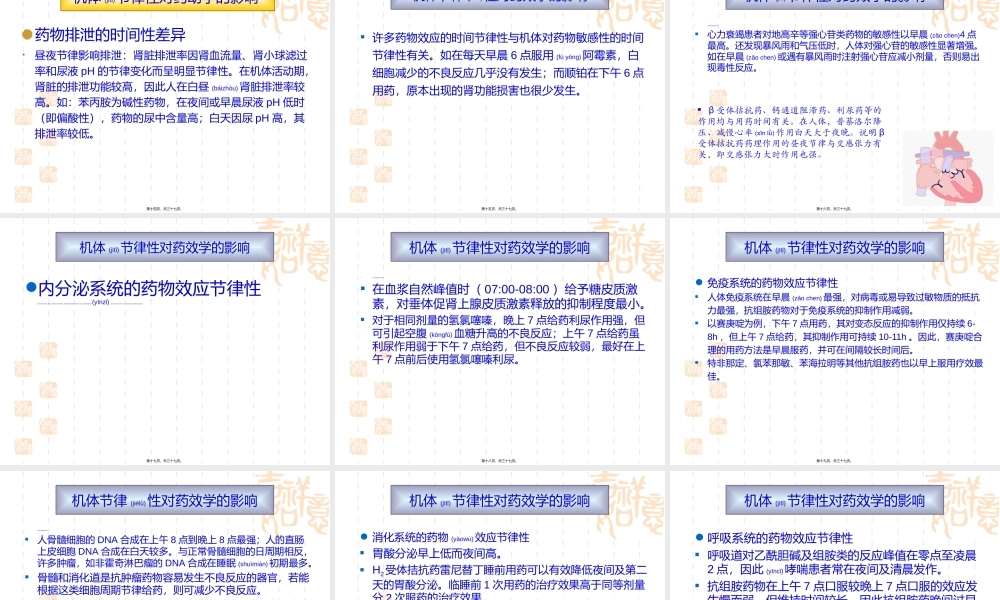Toggle selection of the bottom-right slide
Viewport: 1000px width, 600px height.
[x=833, y=540]
